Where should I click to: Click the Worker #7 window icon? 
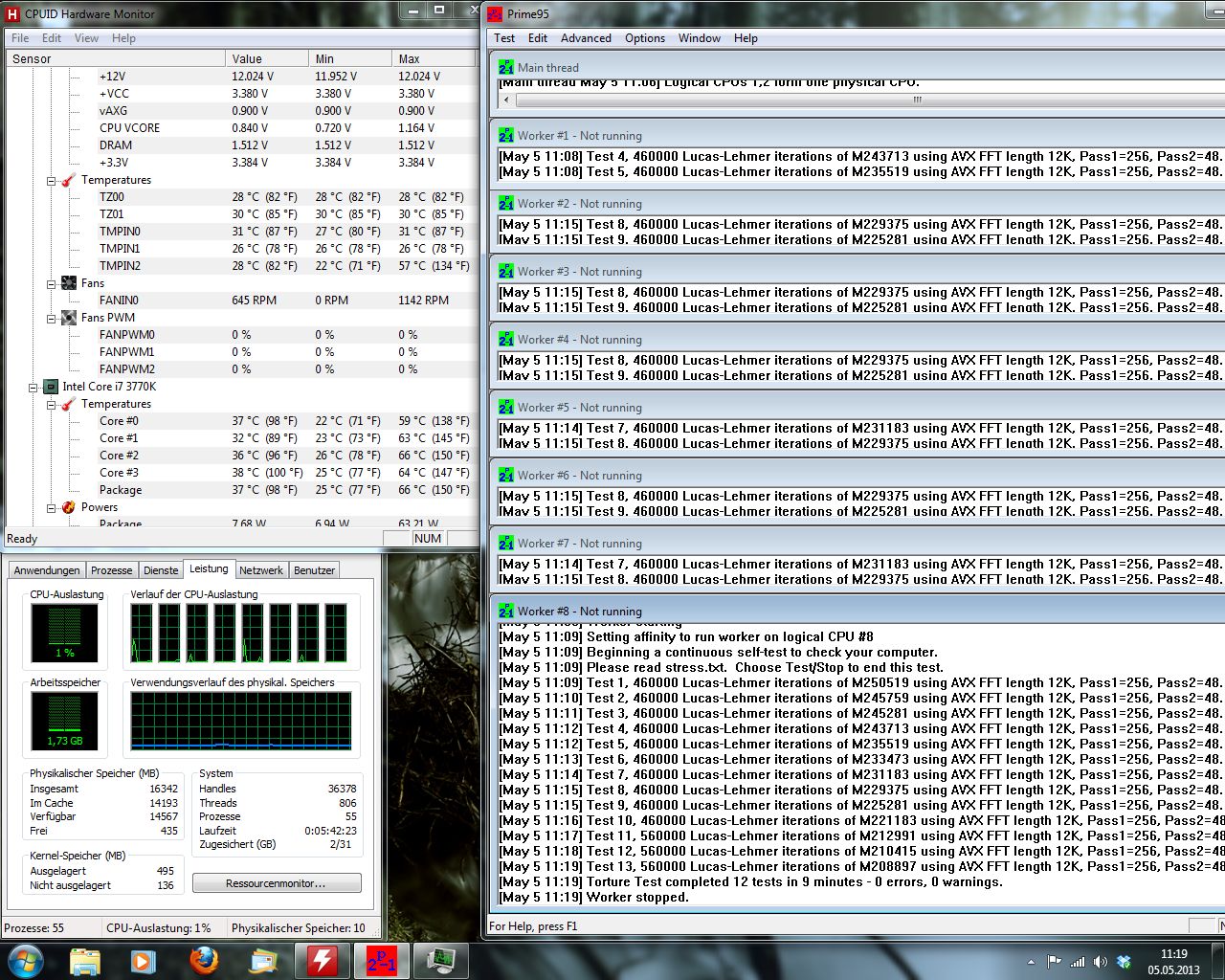pyautogui.click(x=505, y=544)
